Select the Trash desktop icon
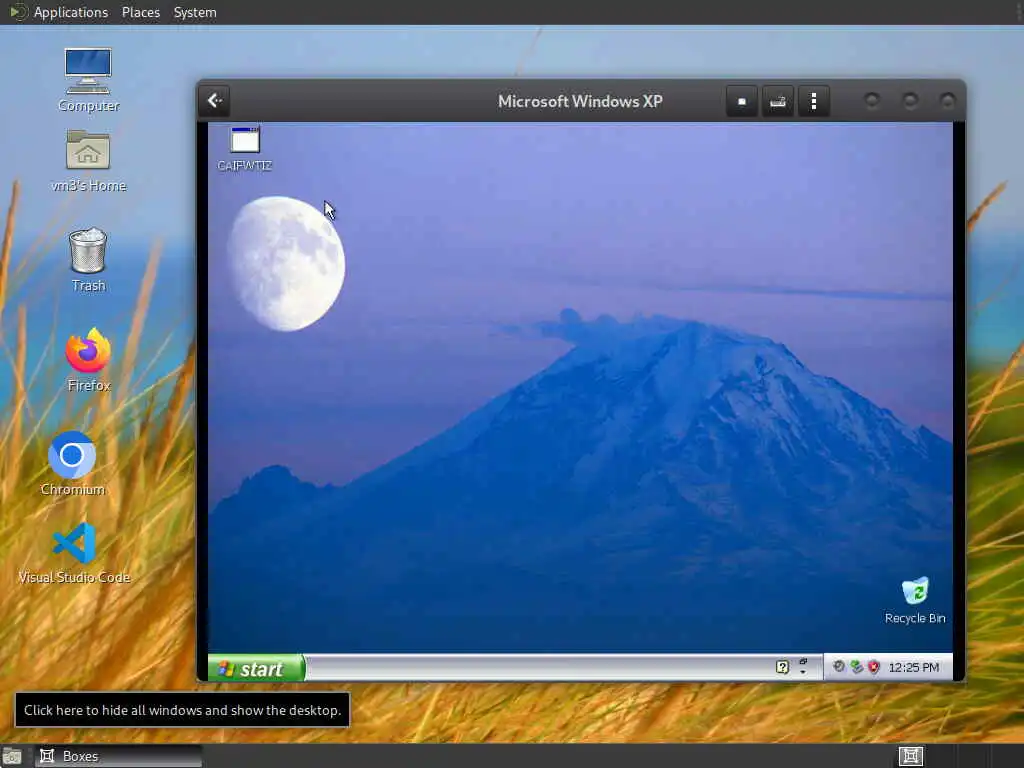1024x768 pixels. [88, 259]
